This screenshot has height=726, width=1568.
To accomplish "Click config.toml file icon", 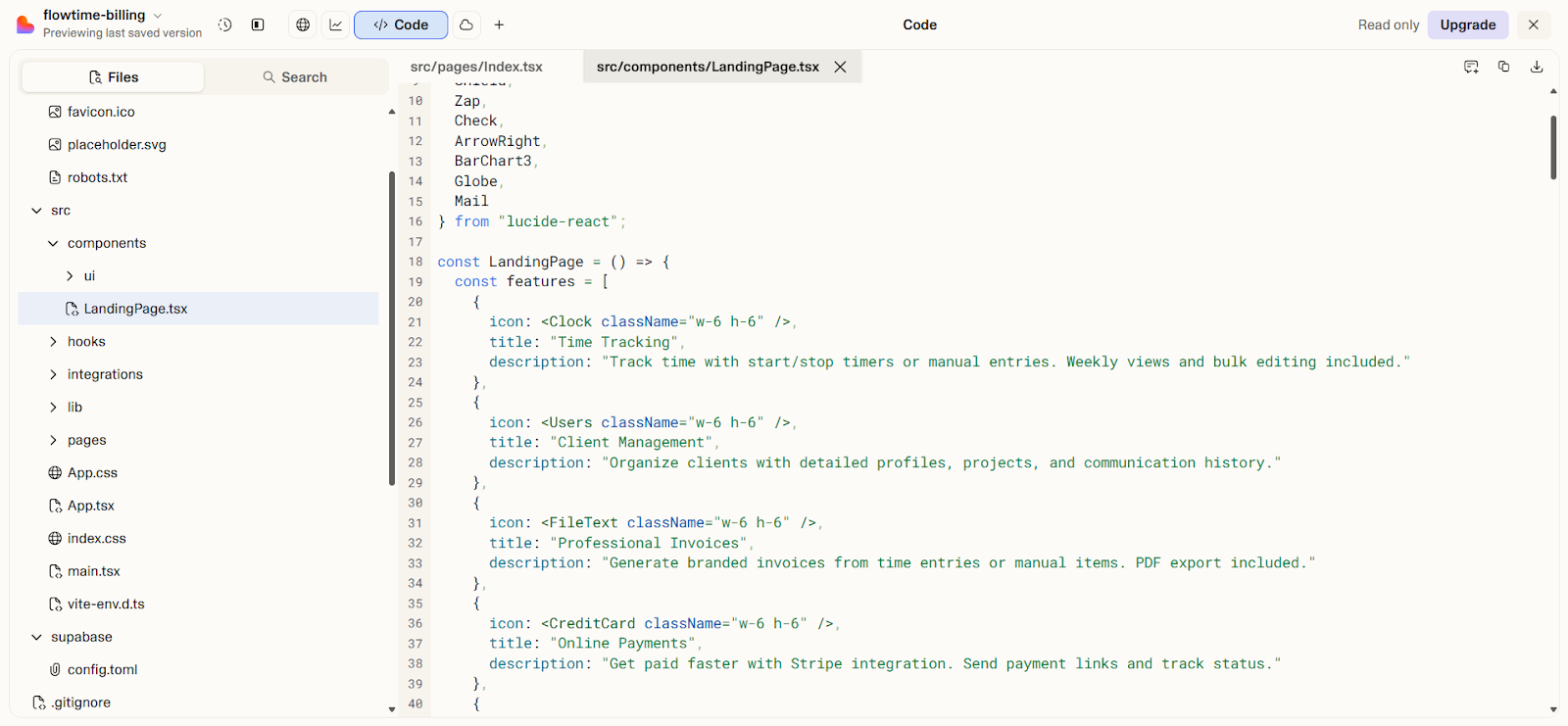I will coord(55,670).
